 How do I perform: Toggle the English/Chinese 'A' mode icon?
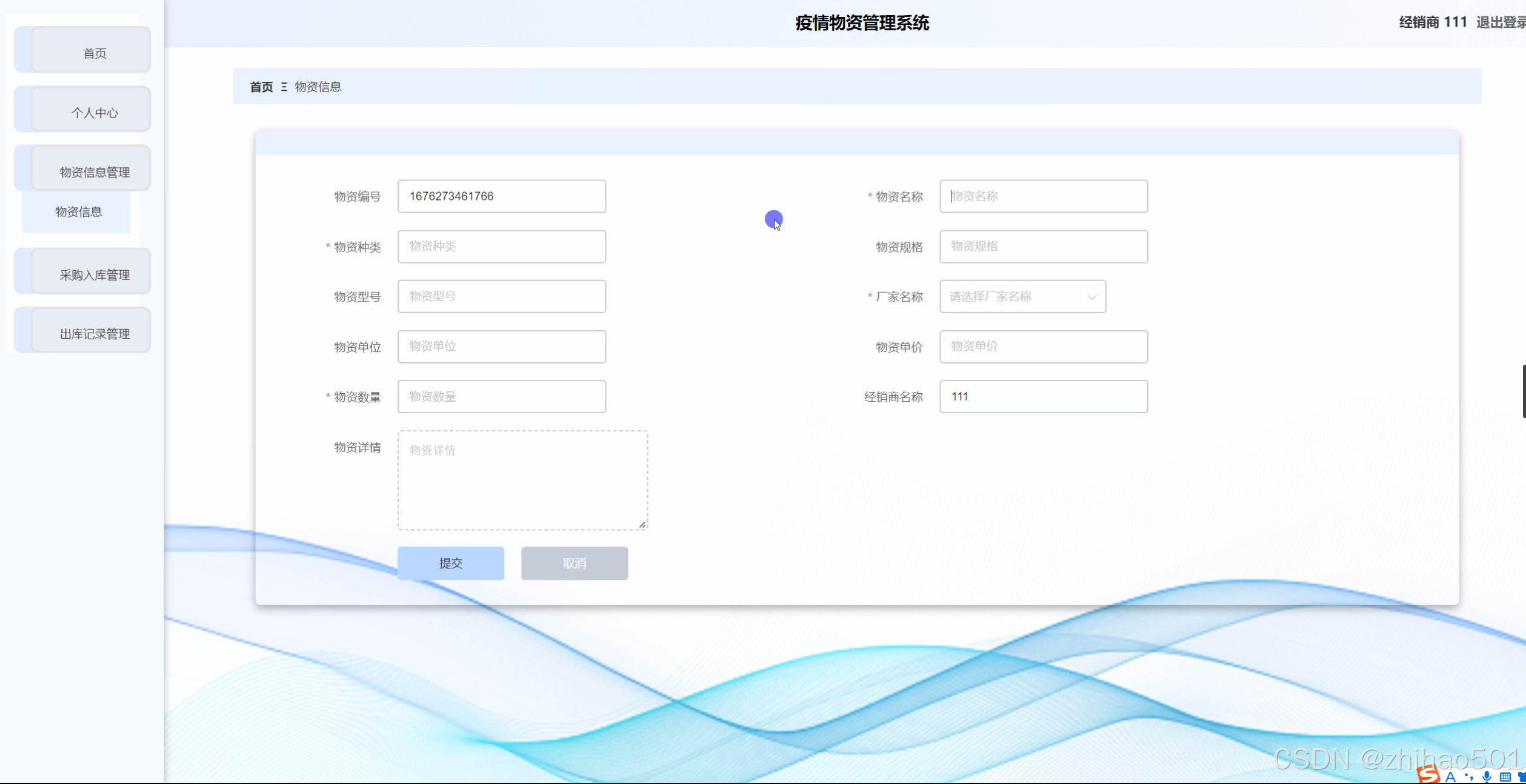(1450, 777)
